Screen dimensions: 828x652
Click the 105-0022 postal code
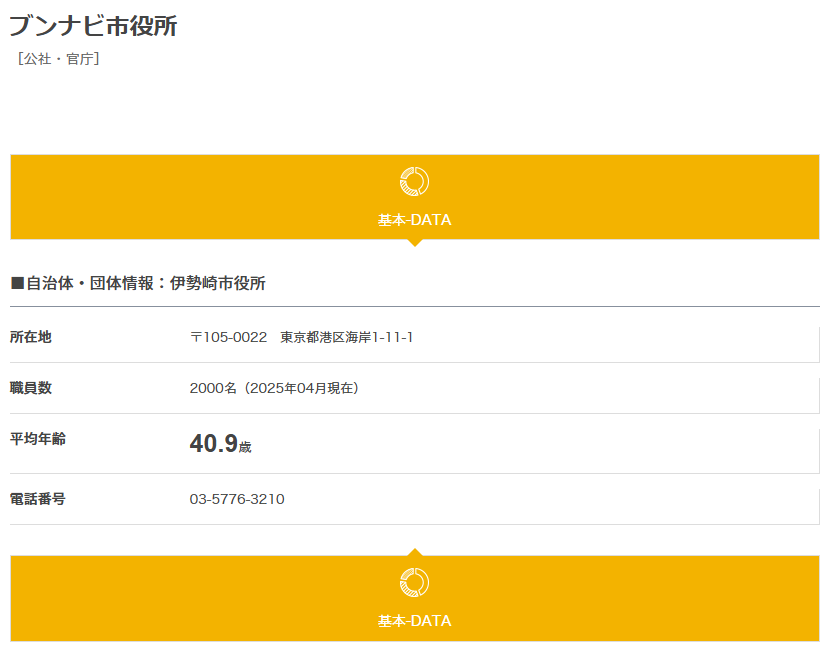pyautogui.click(x=235, y=338)
